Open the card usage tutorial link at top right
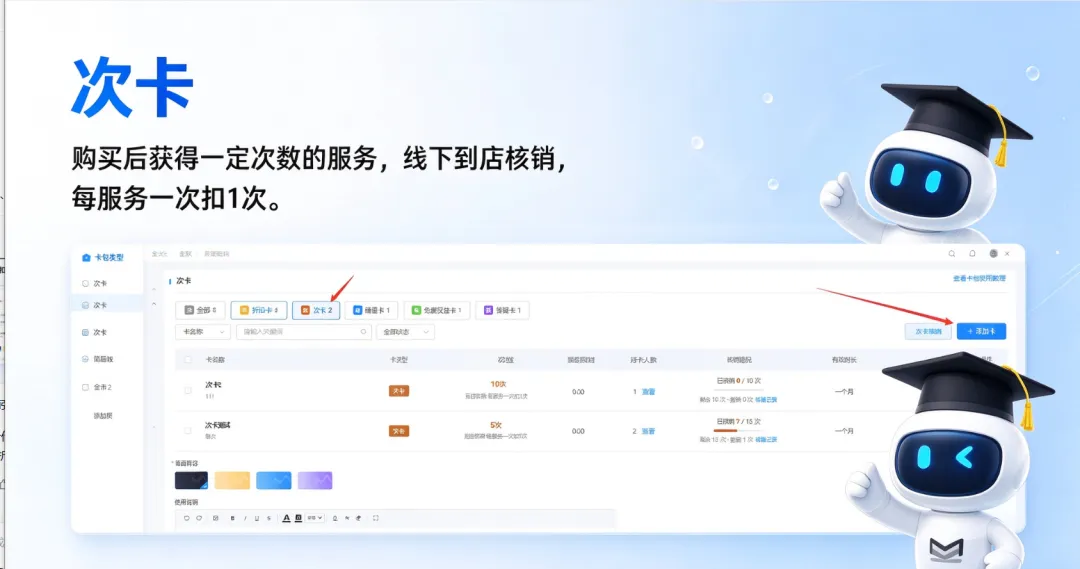The height and width of the screenshot is (569, 1080). 979,278
